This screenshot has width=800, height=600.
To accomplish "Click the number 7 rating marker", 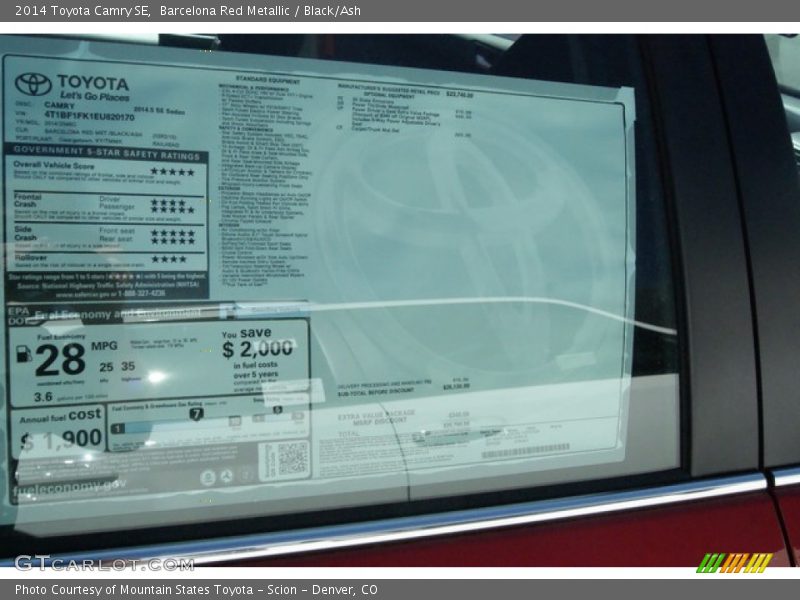I will point(196,414).
